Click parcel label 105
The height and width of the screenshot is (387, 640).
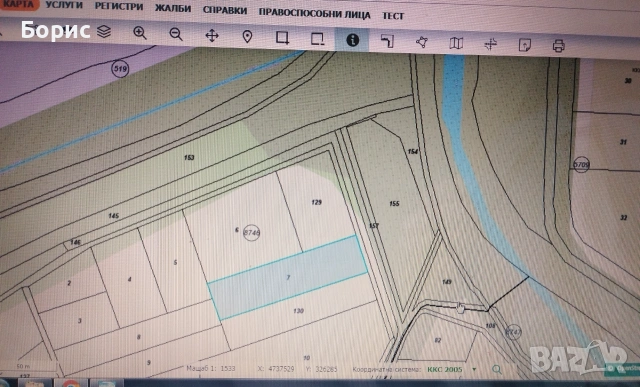(x=491, y=325)
